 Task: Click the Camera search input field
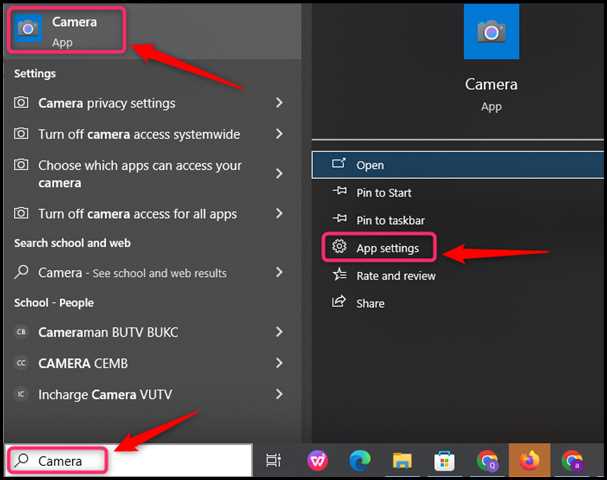pyautogui.click(x=129, y=460)
